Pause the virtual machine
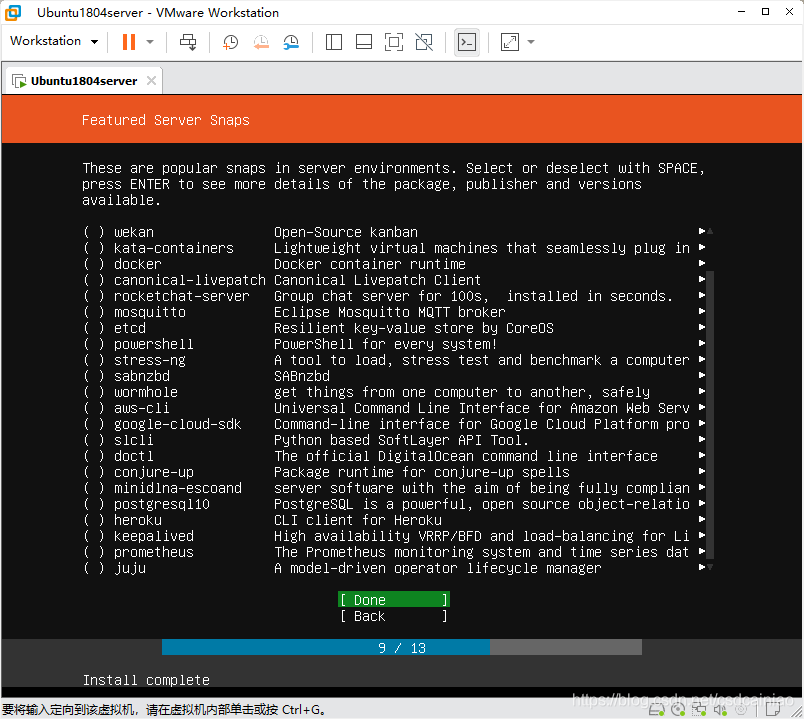Viewport: 804px width, 719px height. coord(129,42)
